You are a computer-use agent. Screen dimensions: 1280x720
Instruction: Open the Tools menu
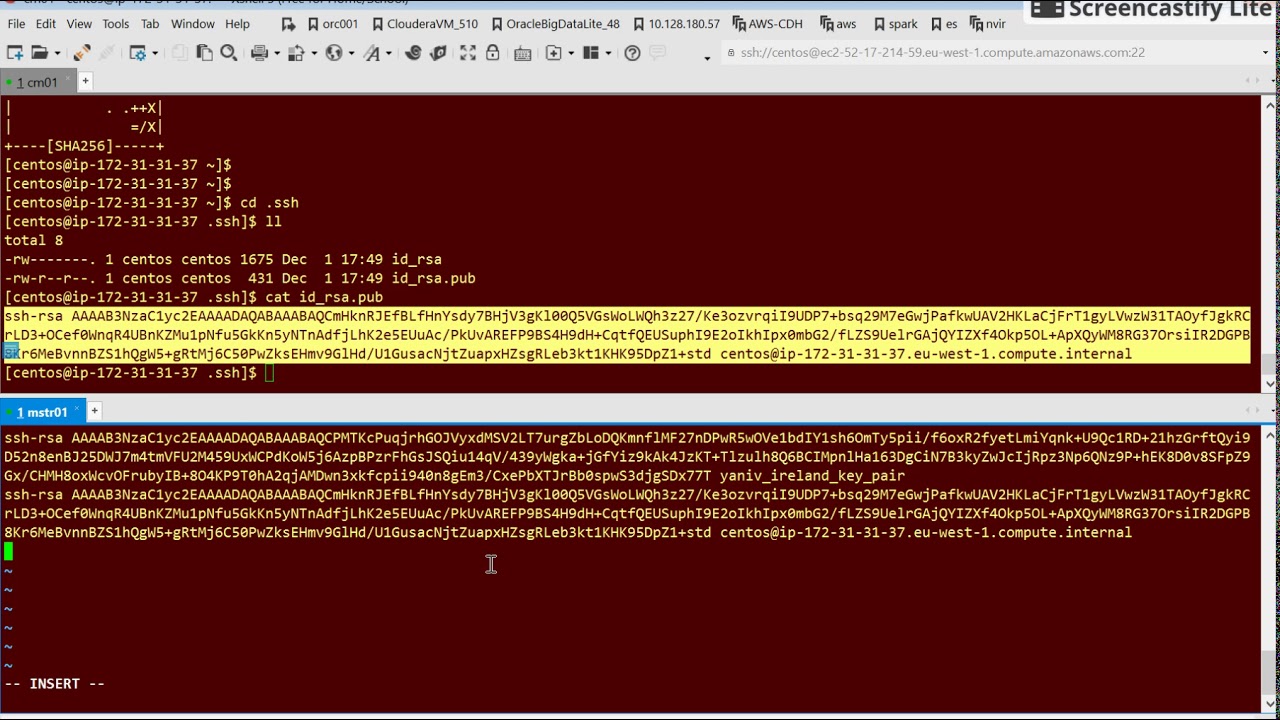coord(115,23)
